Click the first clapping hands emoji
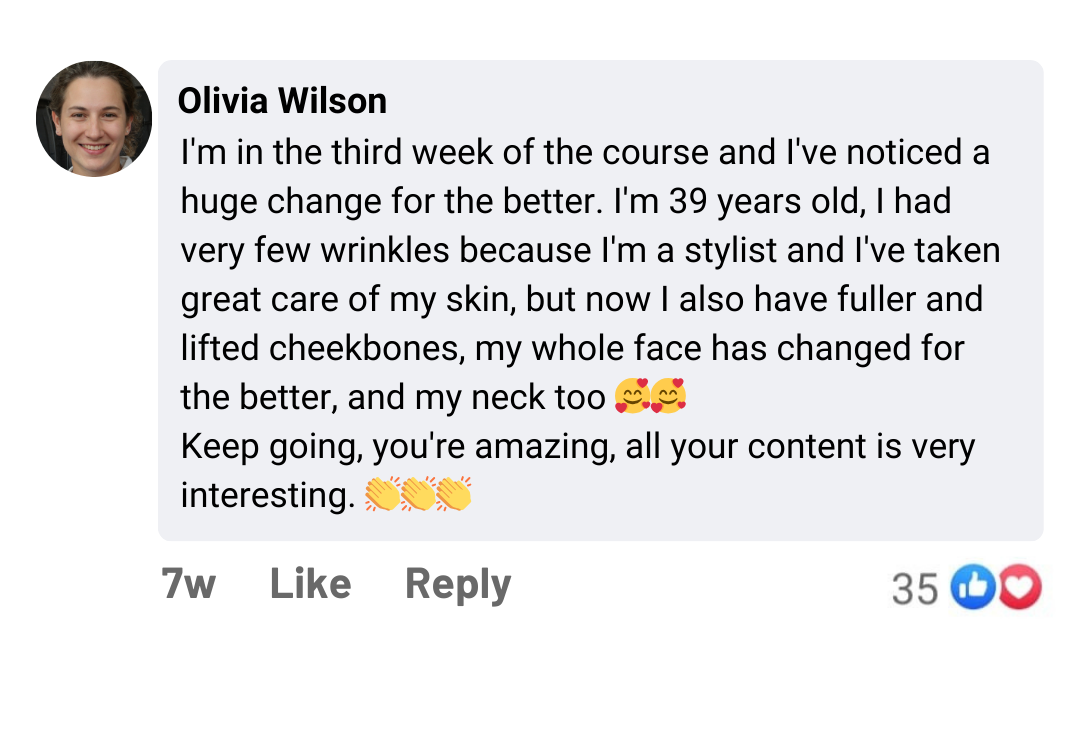The height and width of the screenshot is (747, 1080). [382, 495]
